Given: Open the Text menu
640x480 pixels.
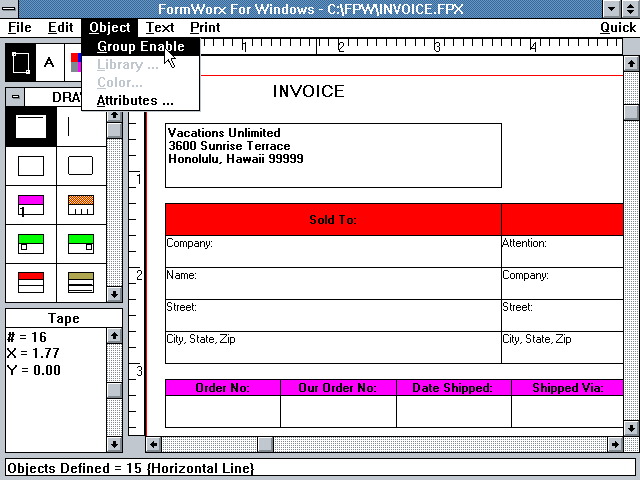Looking at the screenshot, I should tap(159, 27).
